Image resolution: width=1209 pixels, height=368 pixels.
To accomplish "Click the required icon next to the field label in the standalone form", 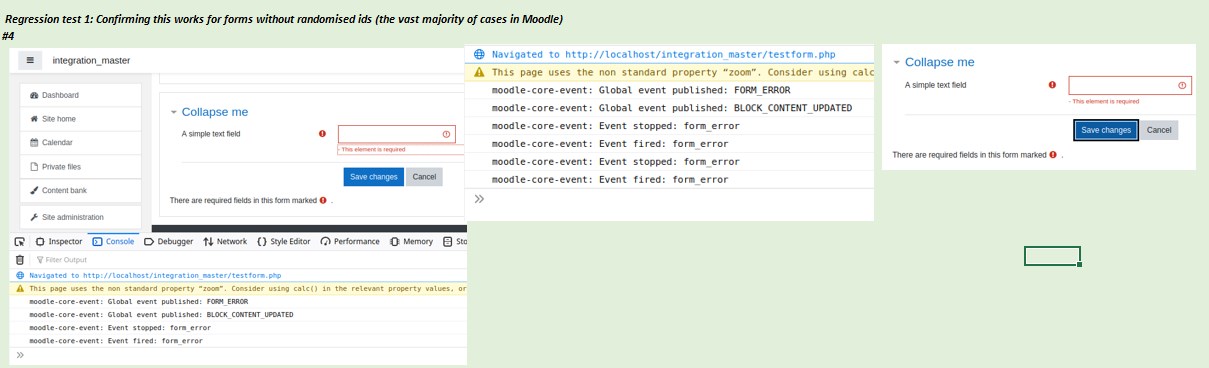I will [x=1052, y=86].
